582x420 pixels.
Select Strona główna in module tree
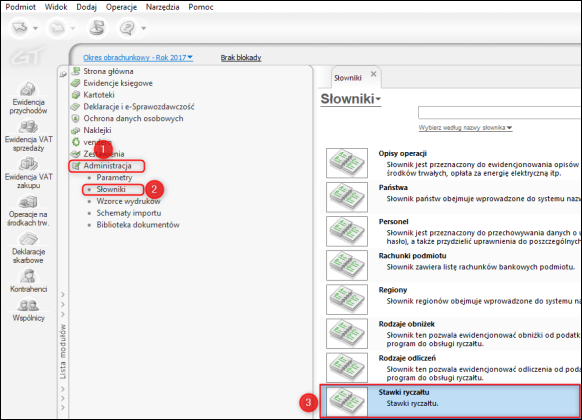[108, 71]
